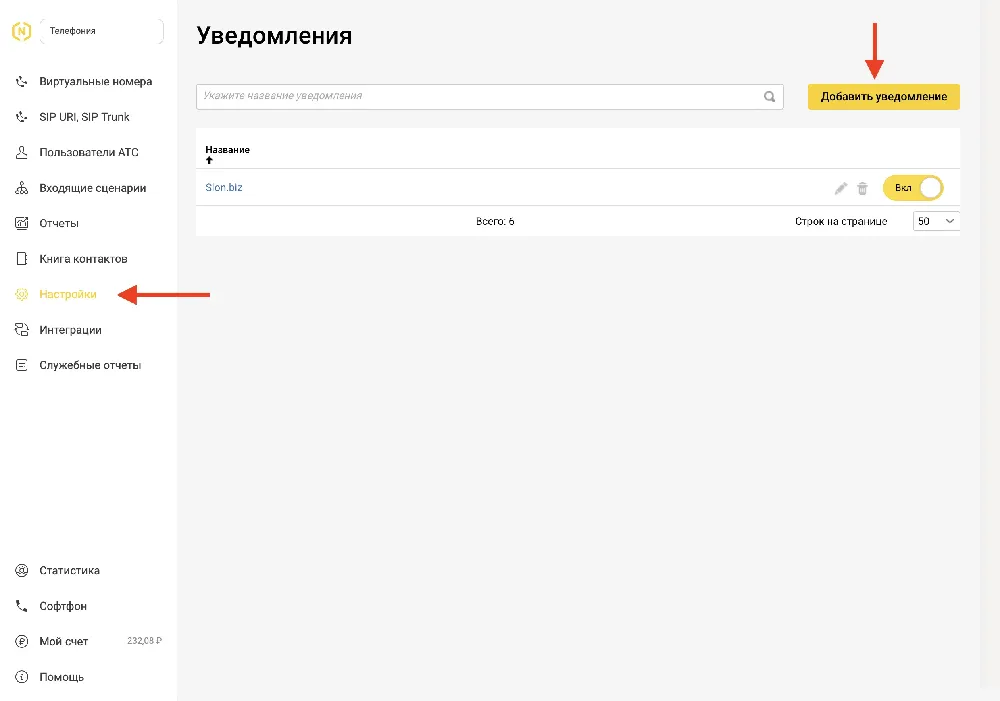Sort by the Название column header
This screenshot has width=1000, height=701.
point(227,150)
